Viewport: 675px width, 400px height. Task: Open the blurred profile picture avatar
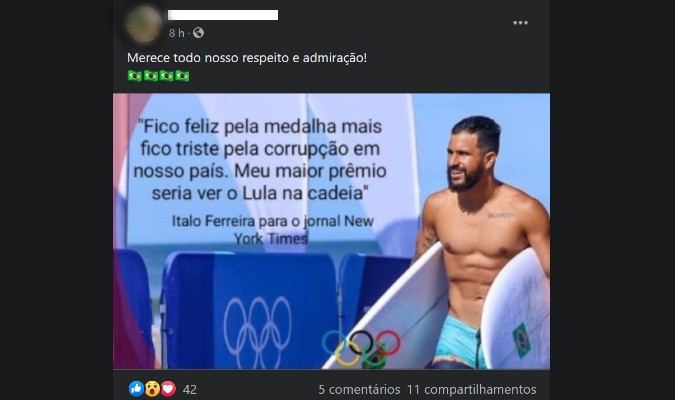coord(143,24)
